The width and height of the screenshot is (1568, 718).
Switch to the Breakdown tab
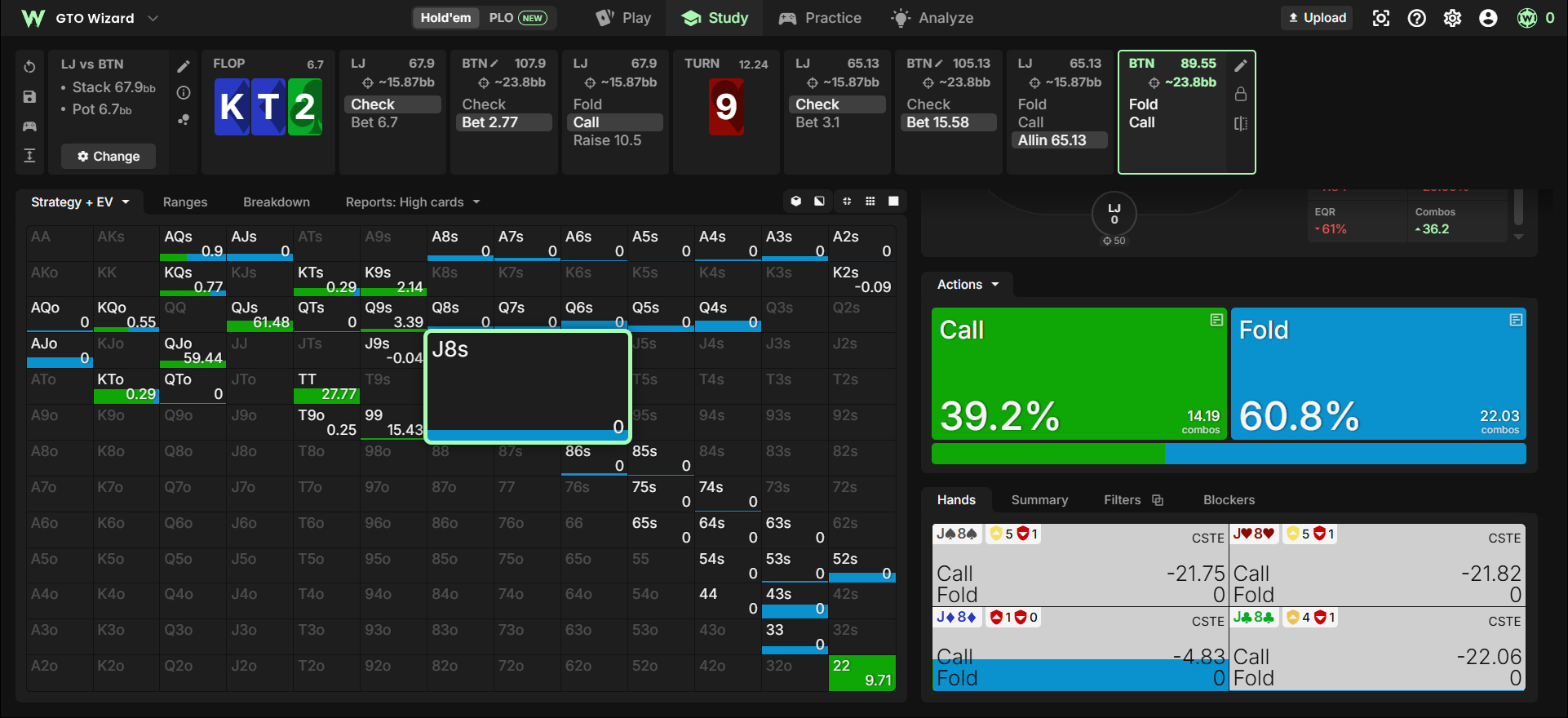277,202
